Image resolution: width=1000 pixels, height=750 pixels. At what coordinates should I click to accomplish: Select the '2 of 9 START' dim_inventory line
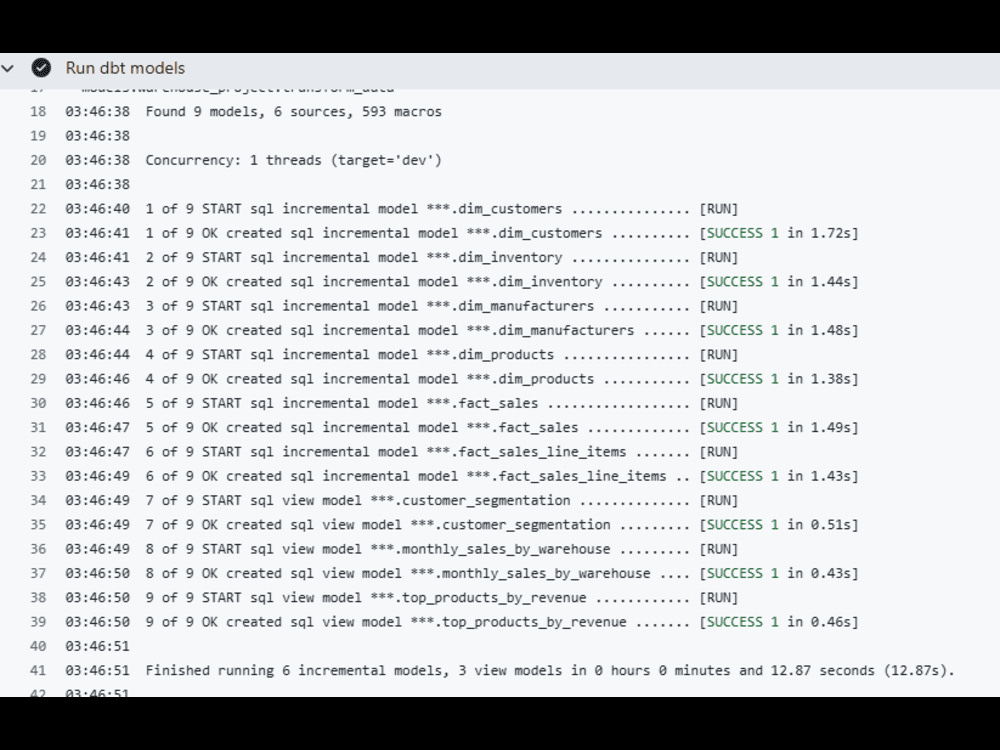[x=441, y=258]
